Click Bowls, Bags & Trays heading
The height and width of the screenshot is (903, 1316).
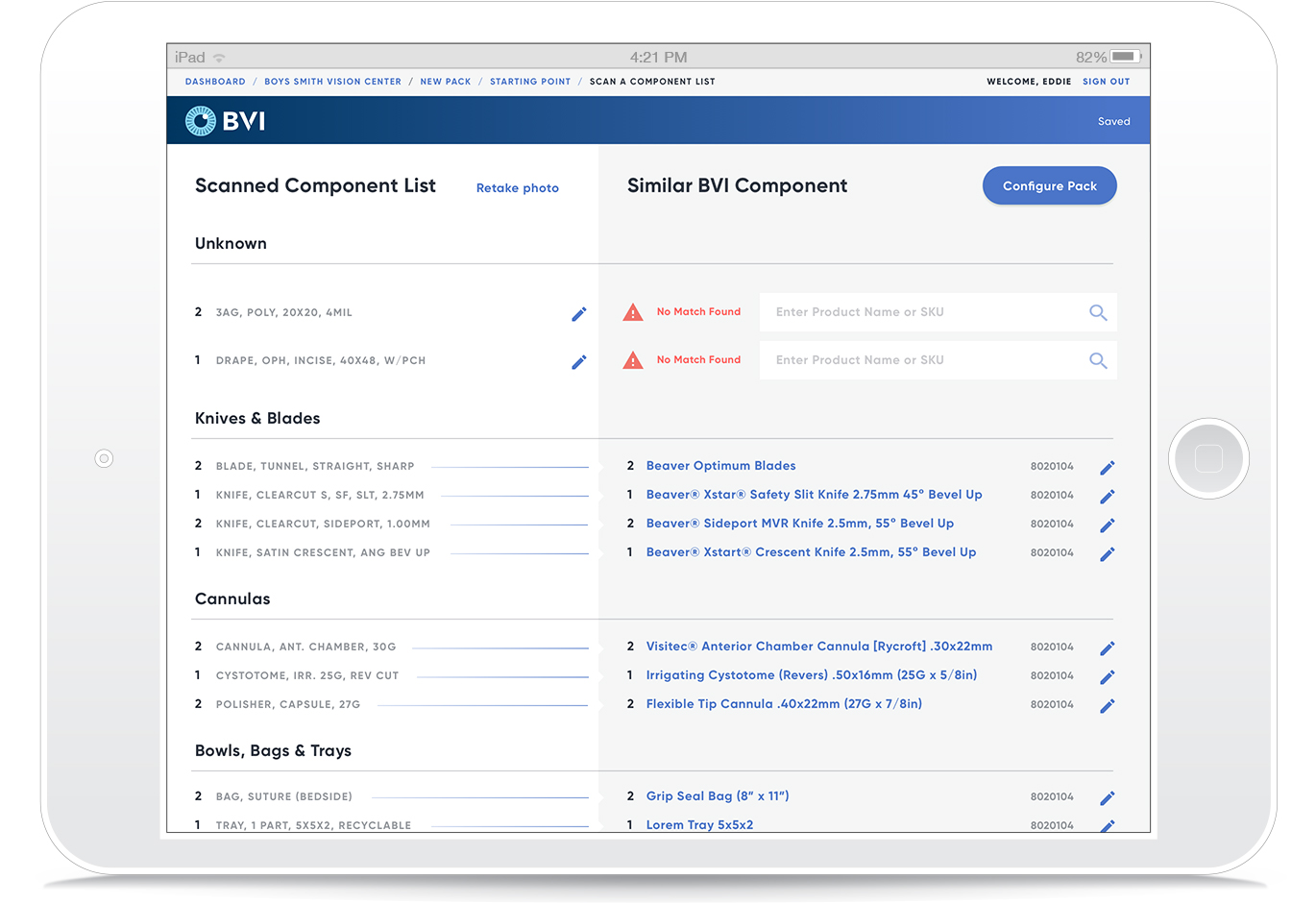[x=273, y=751]
